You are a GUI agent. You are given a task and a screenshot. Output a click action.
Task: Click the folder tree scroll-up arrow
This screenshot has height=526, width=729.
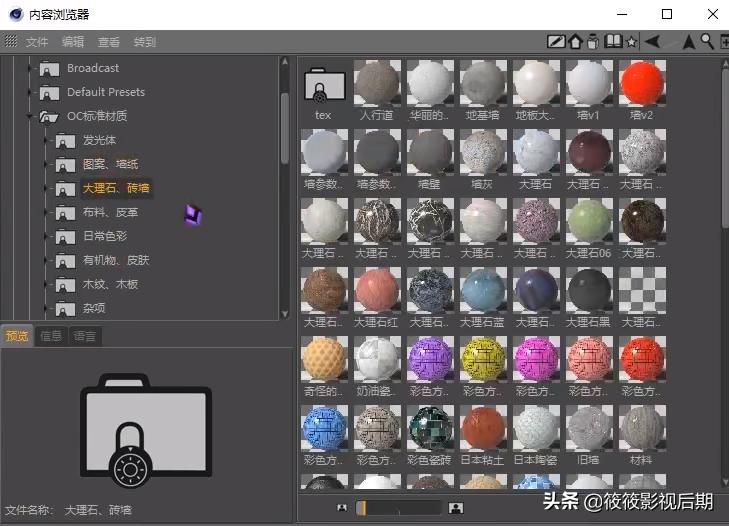285,61
